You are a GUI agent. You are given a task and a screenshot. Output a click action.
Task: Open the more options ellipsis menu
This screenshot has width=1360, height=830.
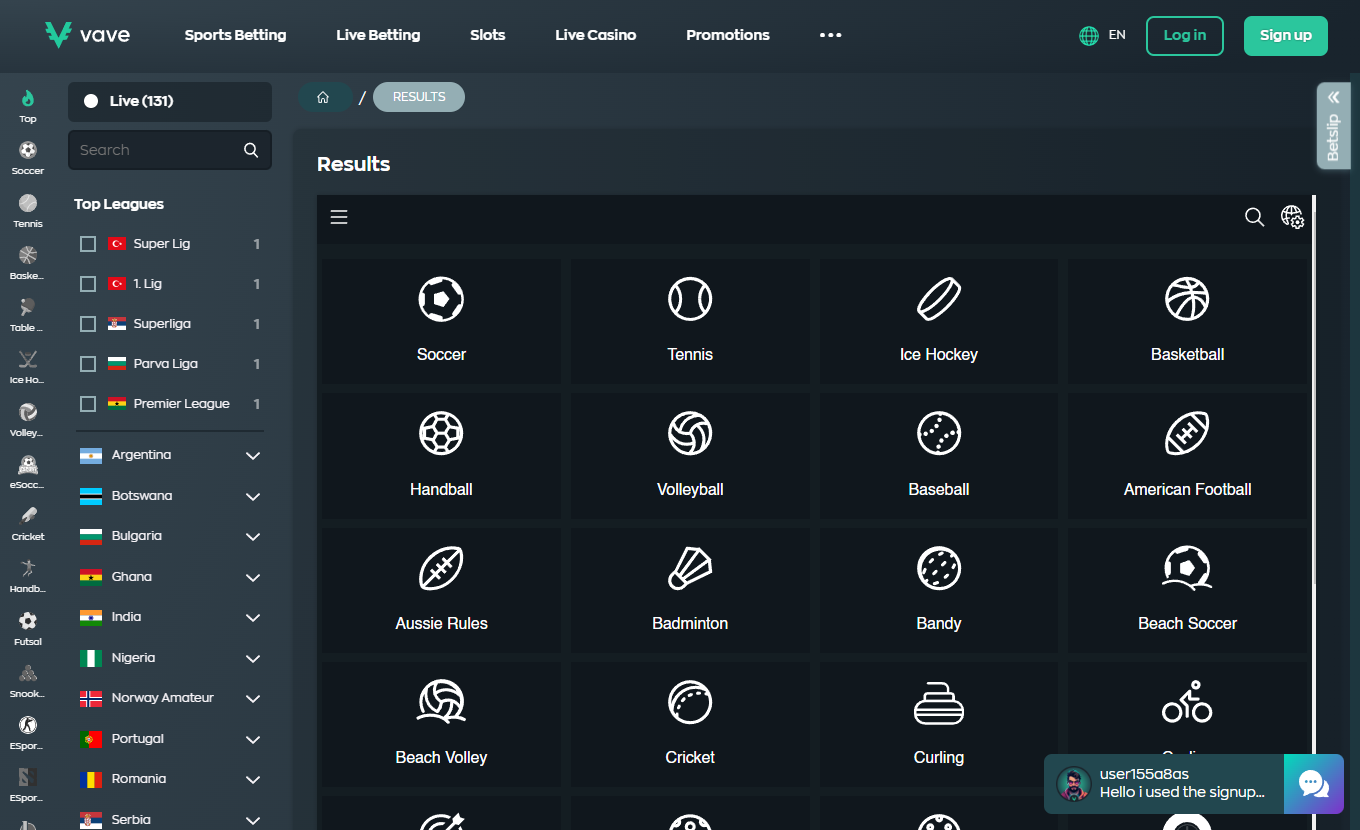tap(831, 35)
